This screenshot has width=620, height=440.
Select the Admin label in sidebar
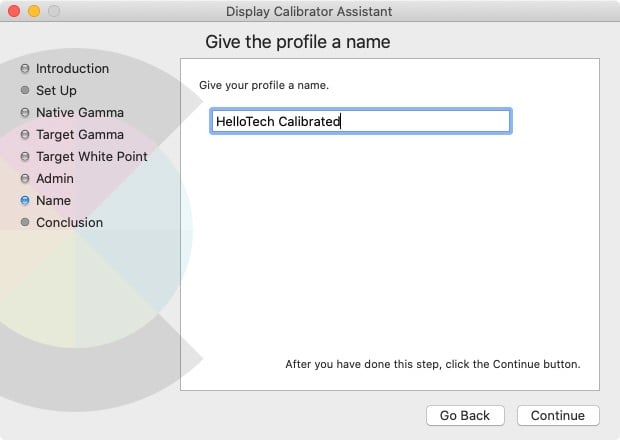(55, 179)
